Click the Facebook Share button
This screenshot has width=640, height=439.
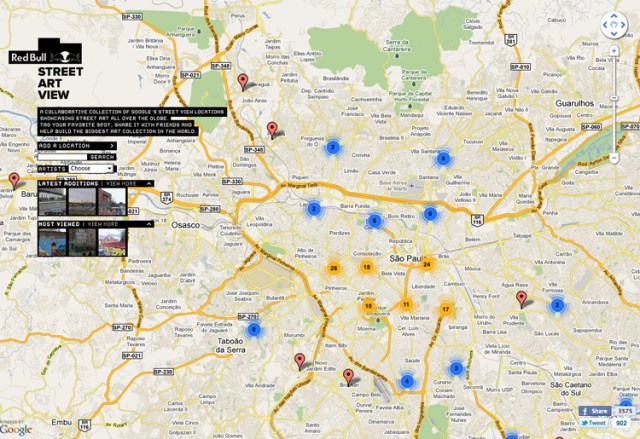(594, 411)
